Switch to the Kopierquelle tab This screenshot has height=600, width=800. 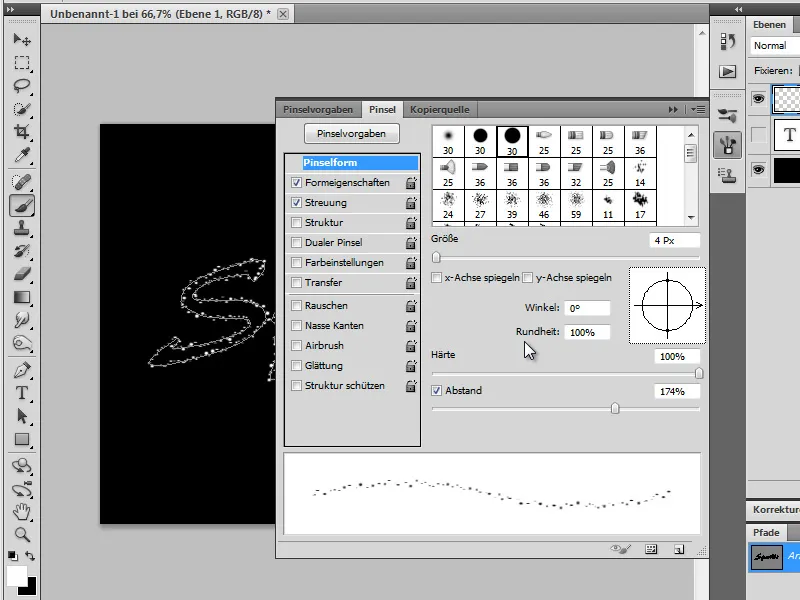pos(439,110)
